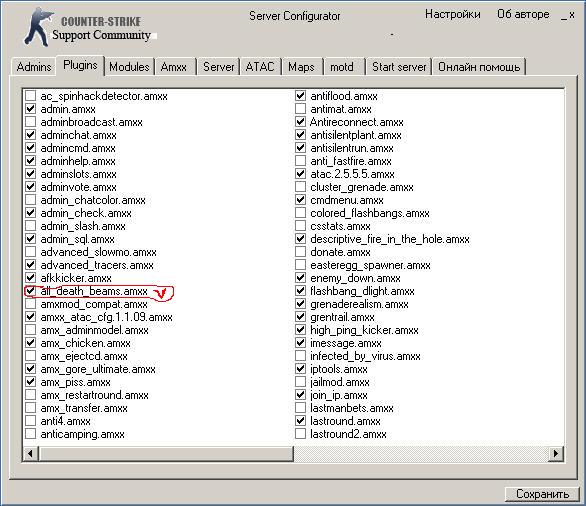Go to the Start server tab

pos(399,67)
